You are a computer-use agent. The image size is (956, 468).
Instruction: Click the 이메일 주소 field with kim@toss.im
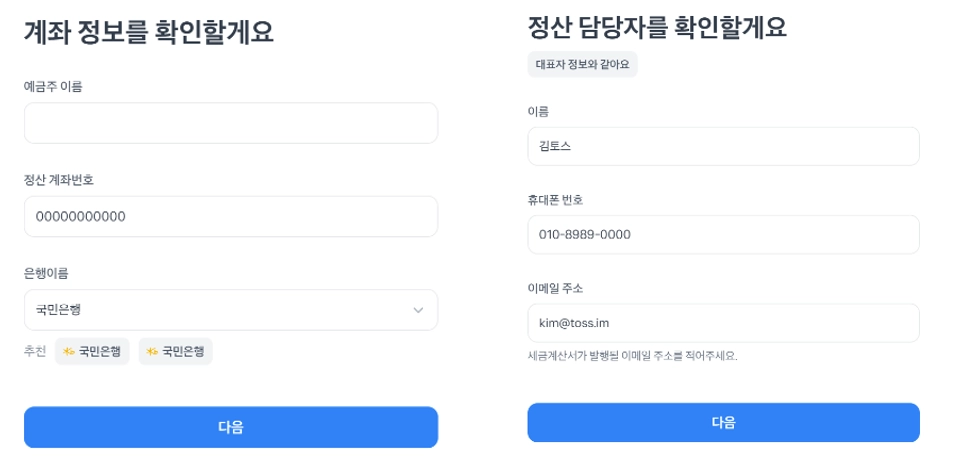(722, 323)
